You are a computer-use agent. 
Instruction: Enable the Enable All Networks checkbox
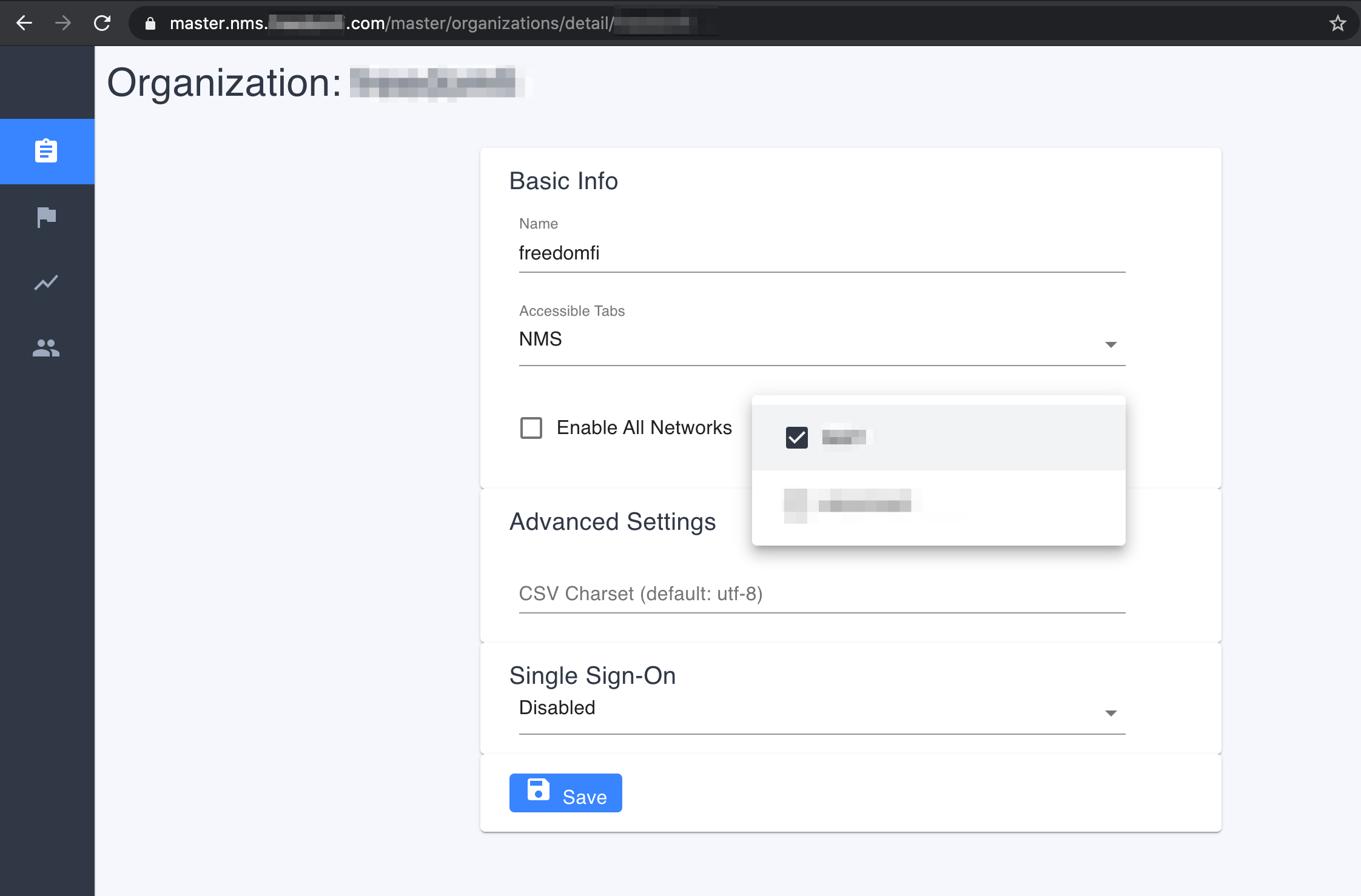[x=531, y=428]
